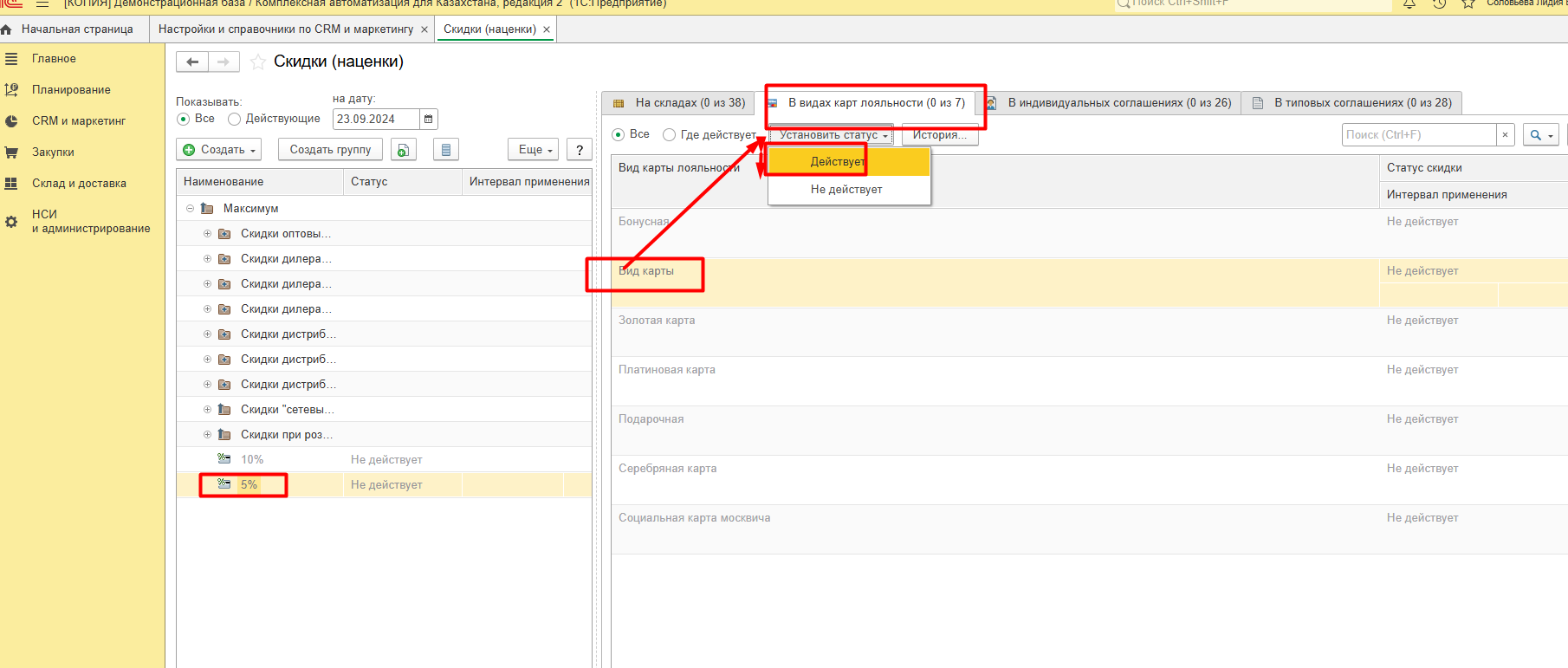The height and width of the screenshot is (668, 1568).
Task: Expand the Еще menu
Action: point(535,150)
